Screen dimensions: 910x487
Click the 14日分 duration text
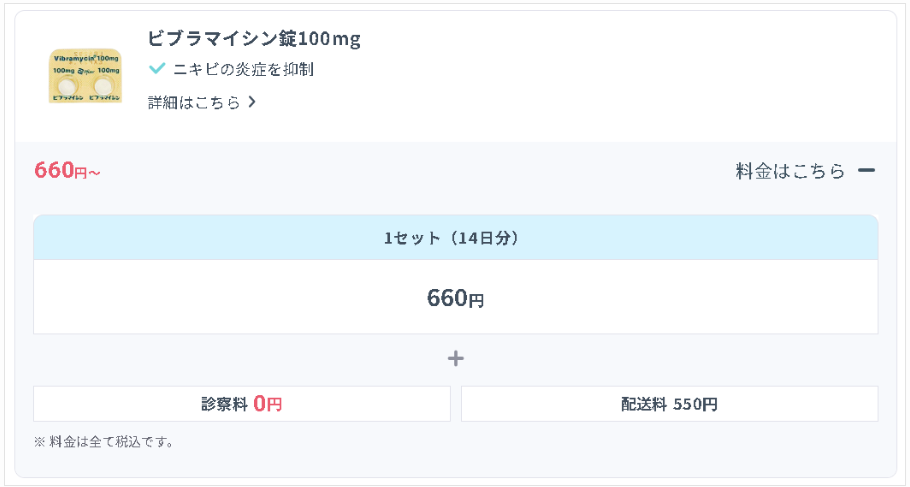484,238
